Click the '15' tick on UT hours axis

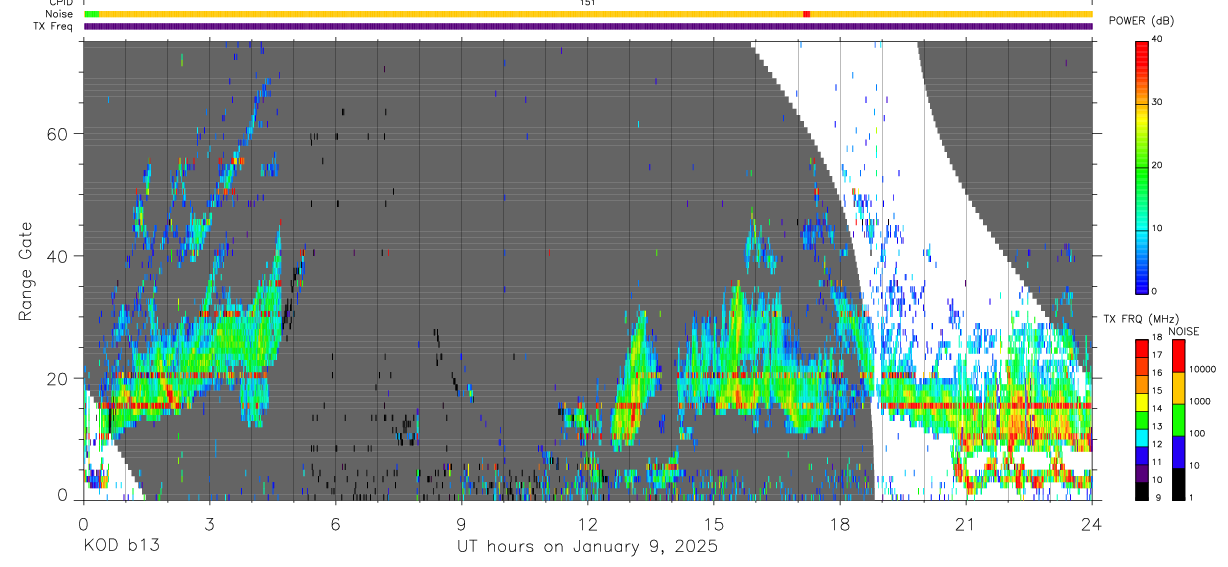tap(713, 523)
